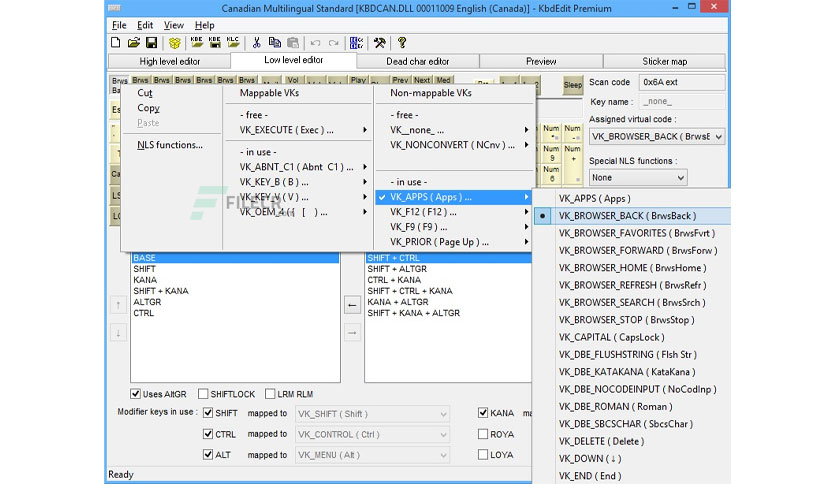Click the first KBE folder toolbar icon

197,43
